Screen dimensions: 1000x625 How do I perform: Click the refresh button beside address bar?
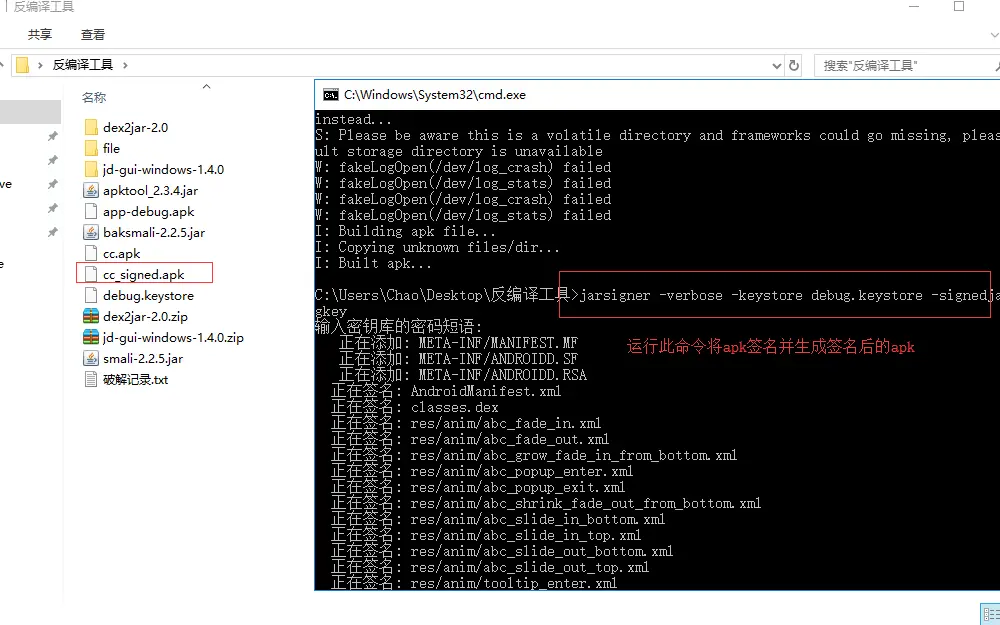tap(795, 64)
